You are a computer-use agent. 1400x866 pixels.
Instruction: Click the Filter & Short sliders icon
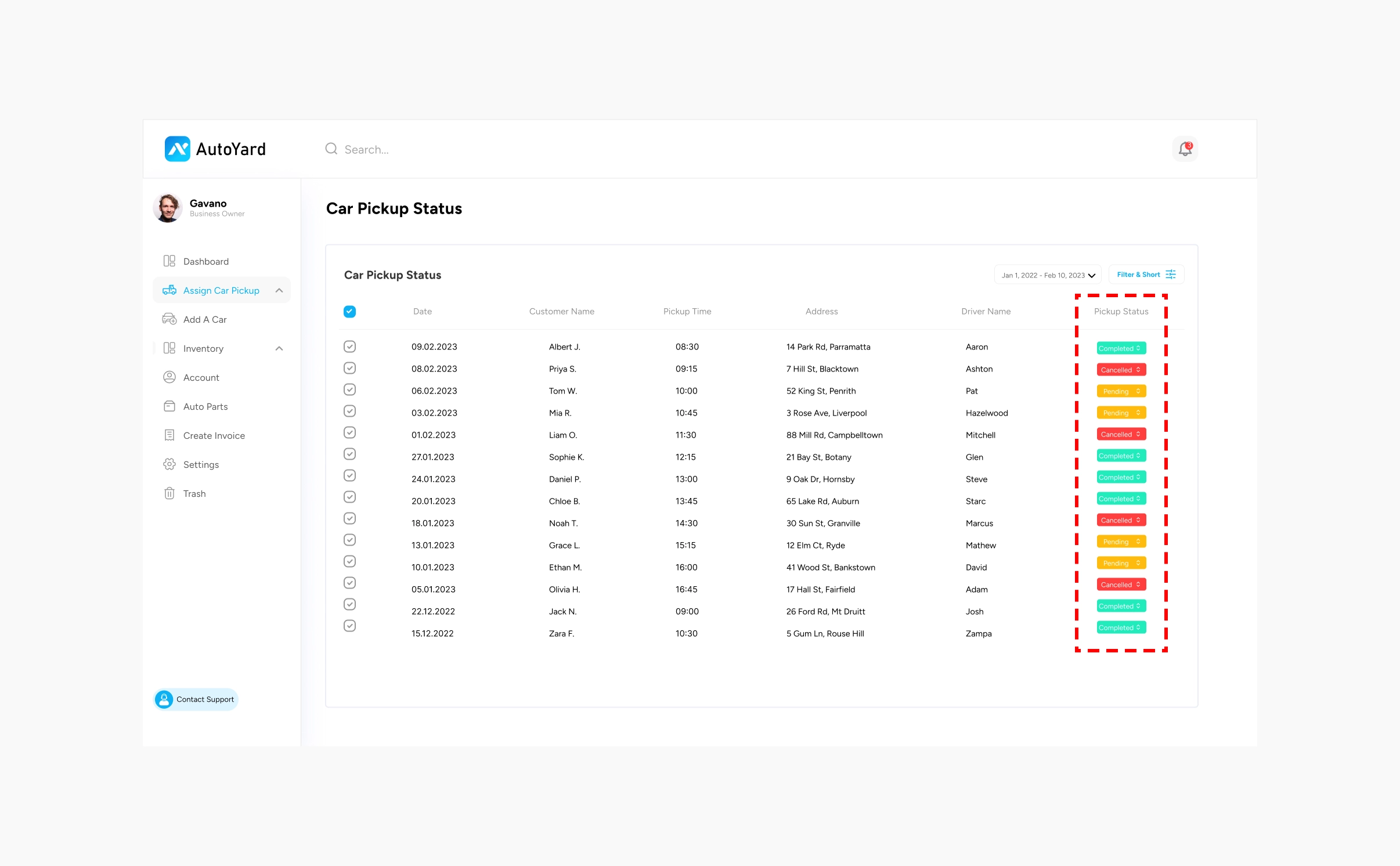1171,275
